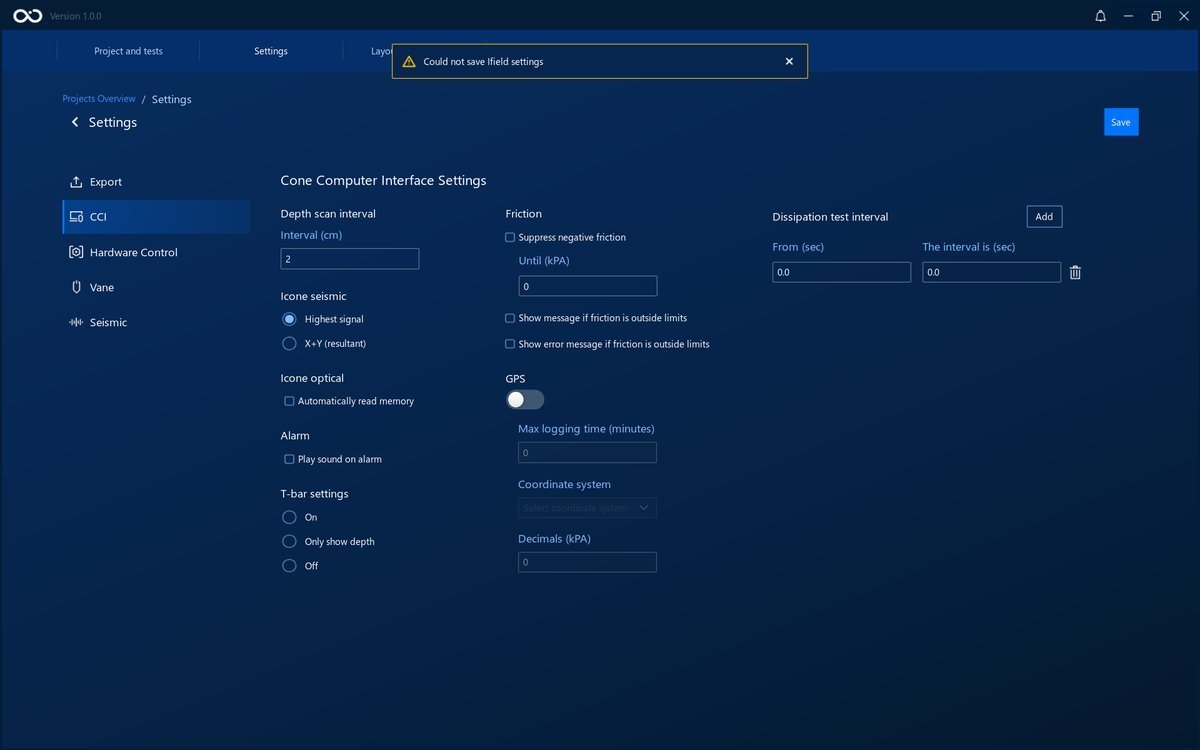Open the Project and tests tab
This screenshot has height=750, width=1200.
pos(128,51)
